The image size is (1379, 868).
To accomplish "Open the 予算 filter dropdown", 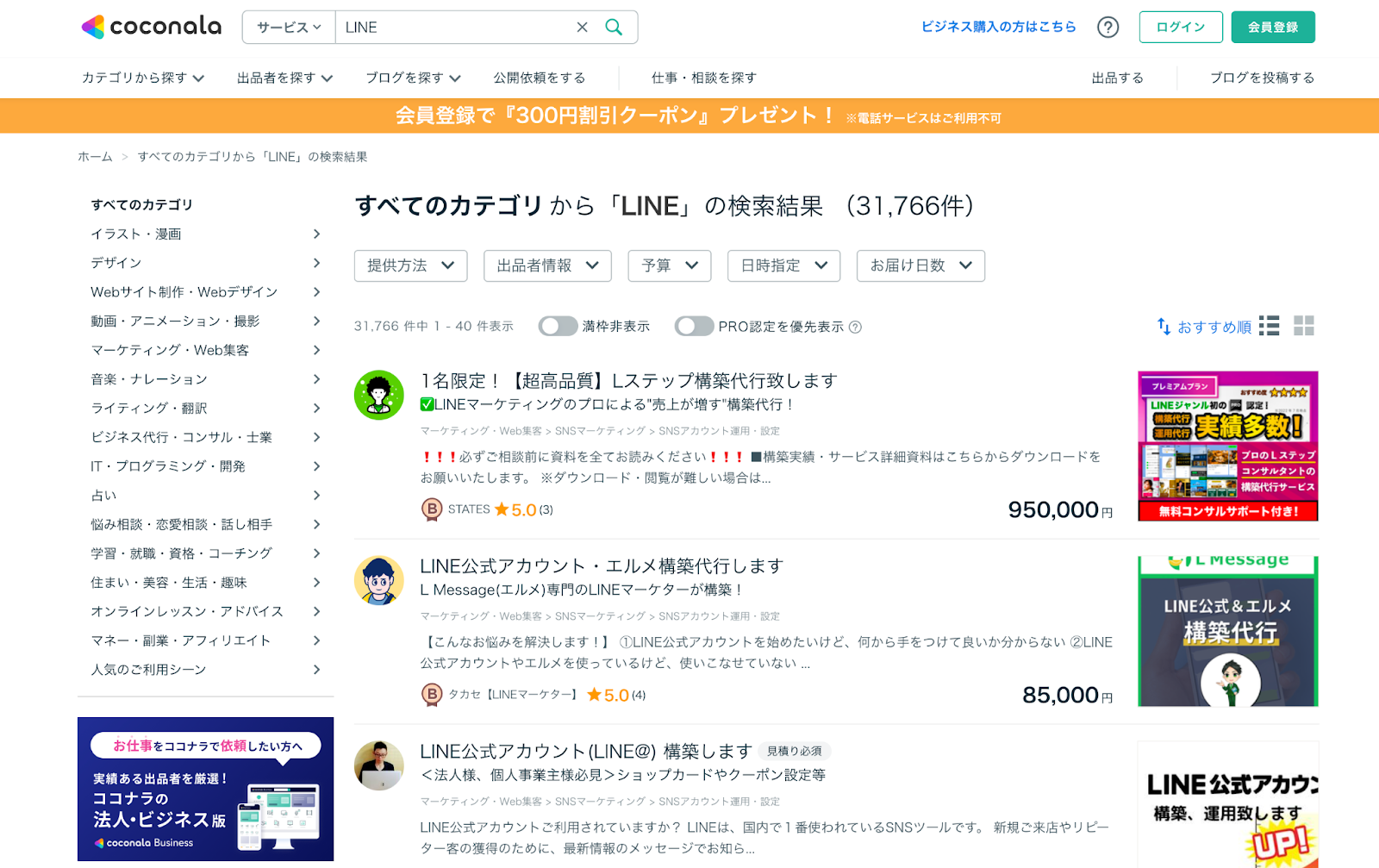I will click(670, 265).
